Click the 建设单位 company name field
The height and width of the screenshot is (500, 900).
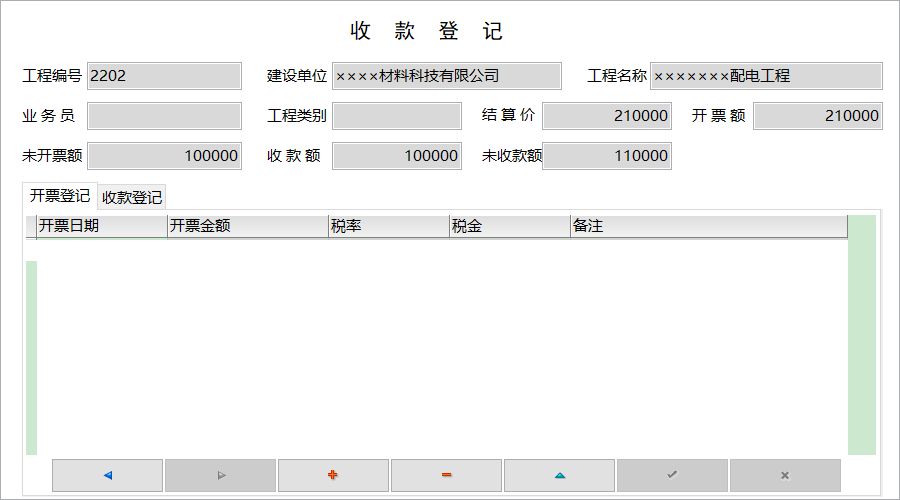pos(447,76)
